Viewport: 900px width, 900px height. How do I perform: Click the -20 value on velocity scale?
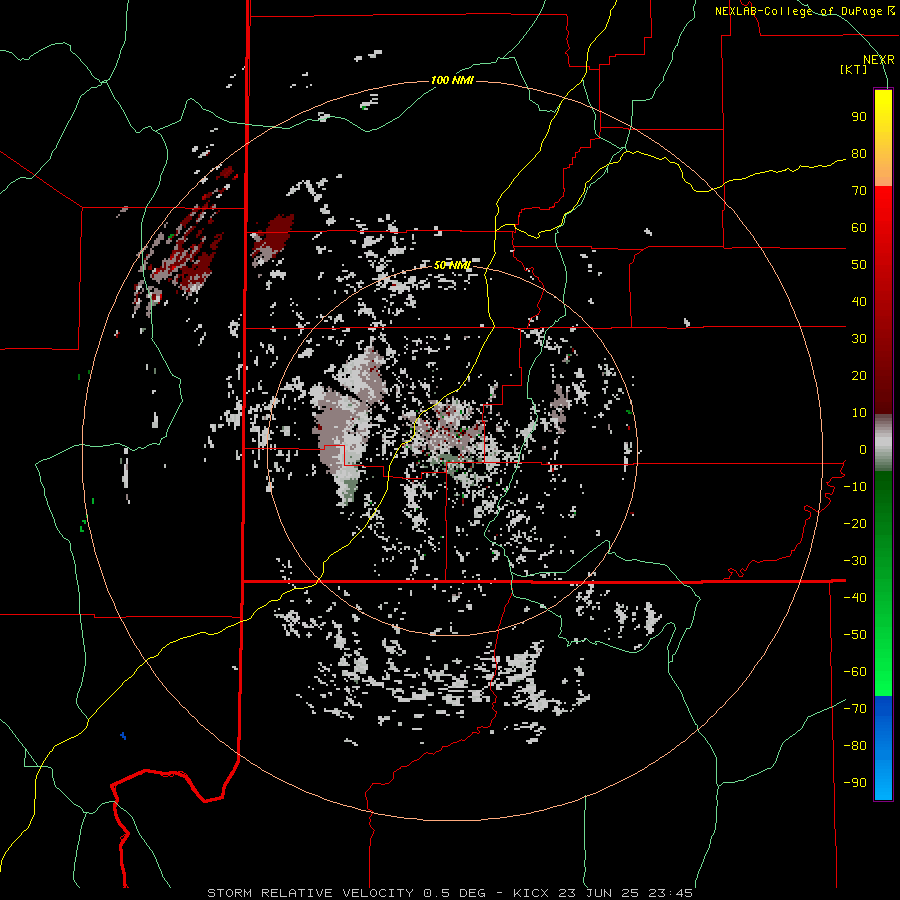tap(855, 523)
